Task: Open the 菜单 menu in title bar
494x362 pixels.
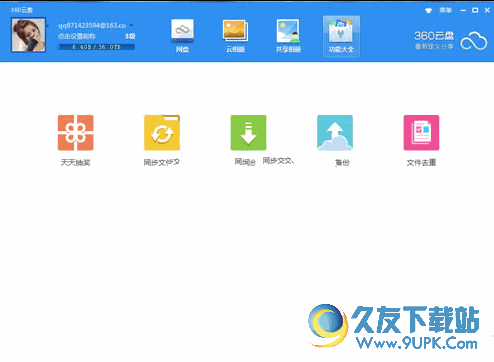Action: pos(445,10)
